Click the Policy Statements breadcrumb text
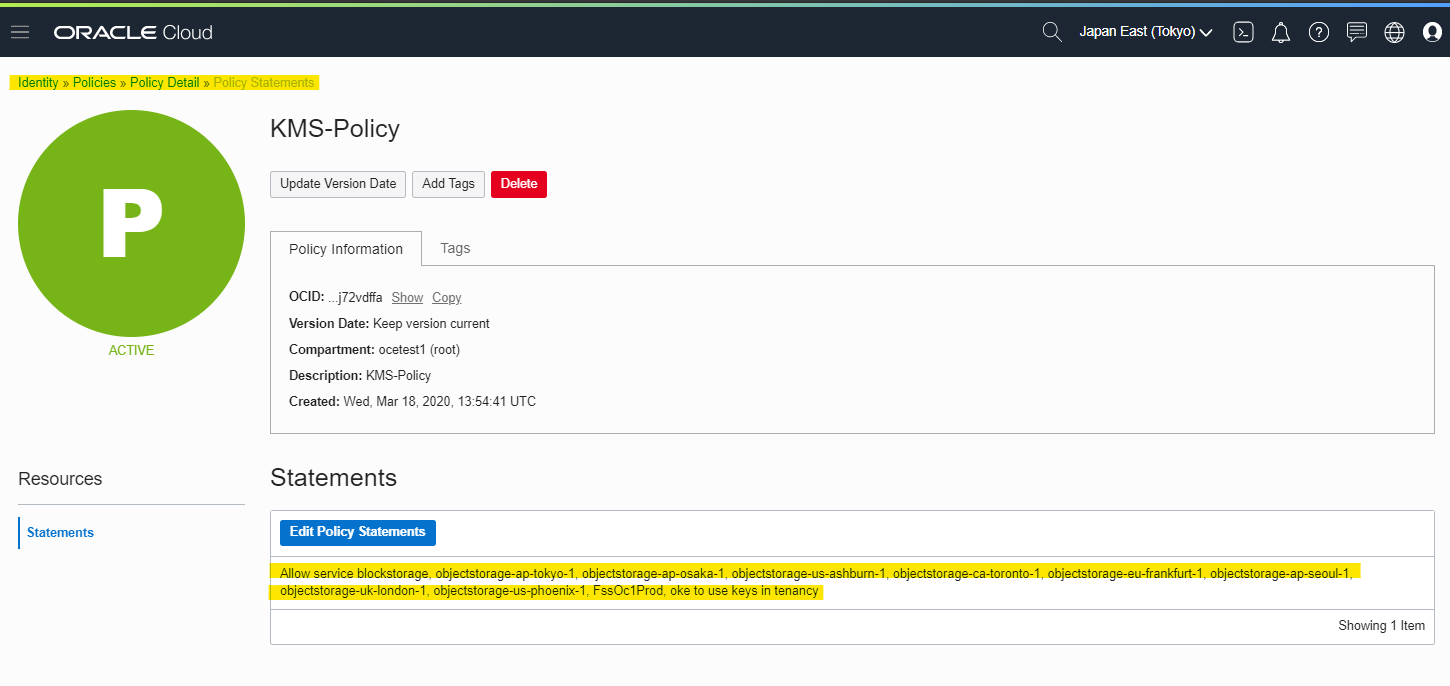 (264, 82)
